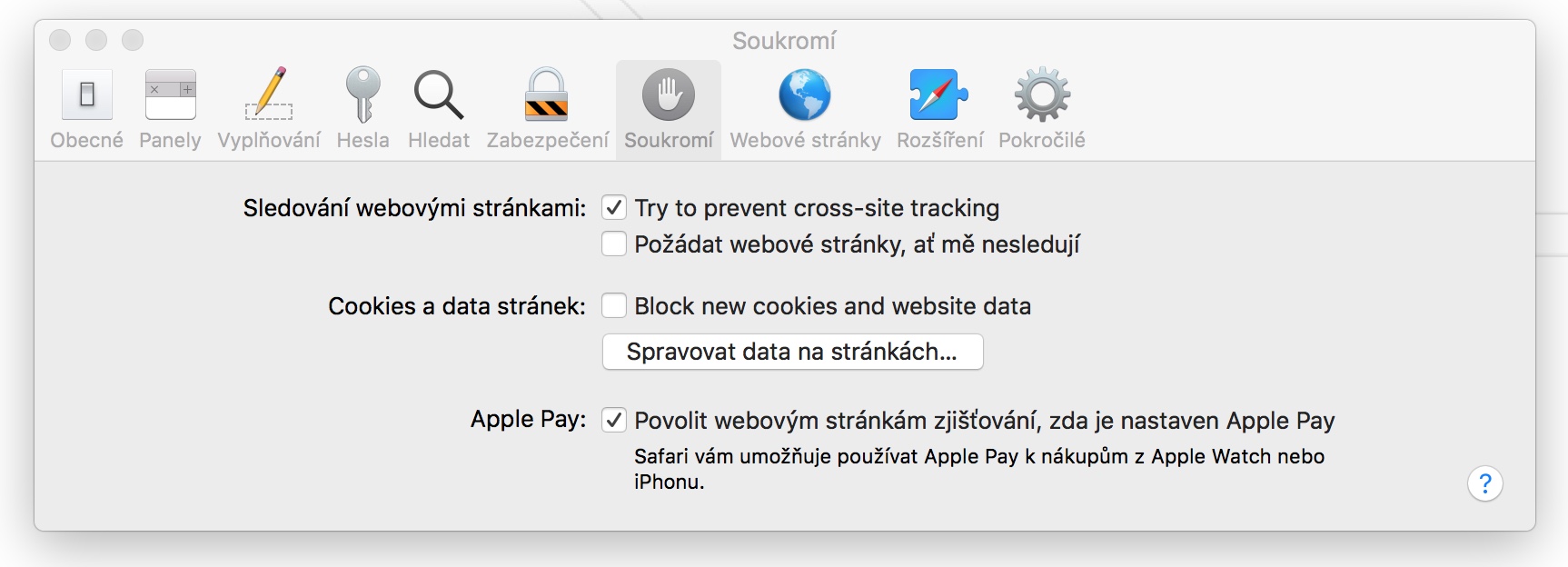1568x567 pixels.
Task: Click Spravovat data na stránkách button
Action: point(792,352)
